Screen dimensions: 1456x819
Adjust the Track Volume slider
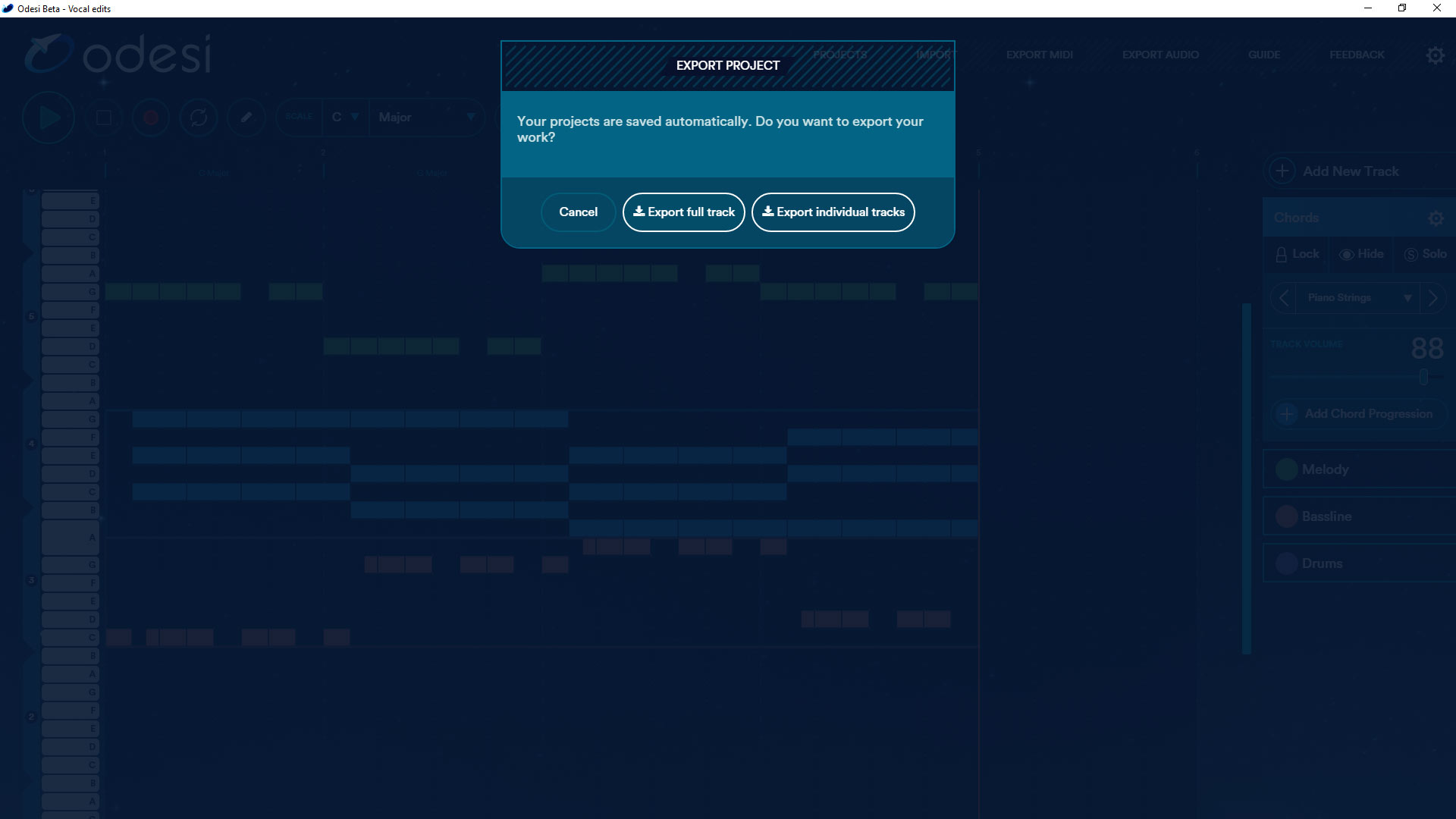pyautogui.click(x=1424, y=376)
